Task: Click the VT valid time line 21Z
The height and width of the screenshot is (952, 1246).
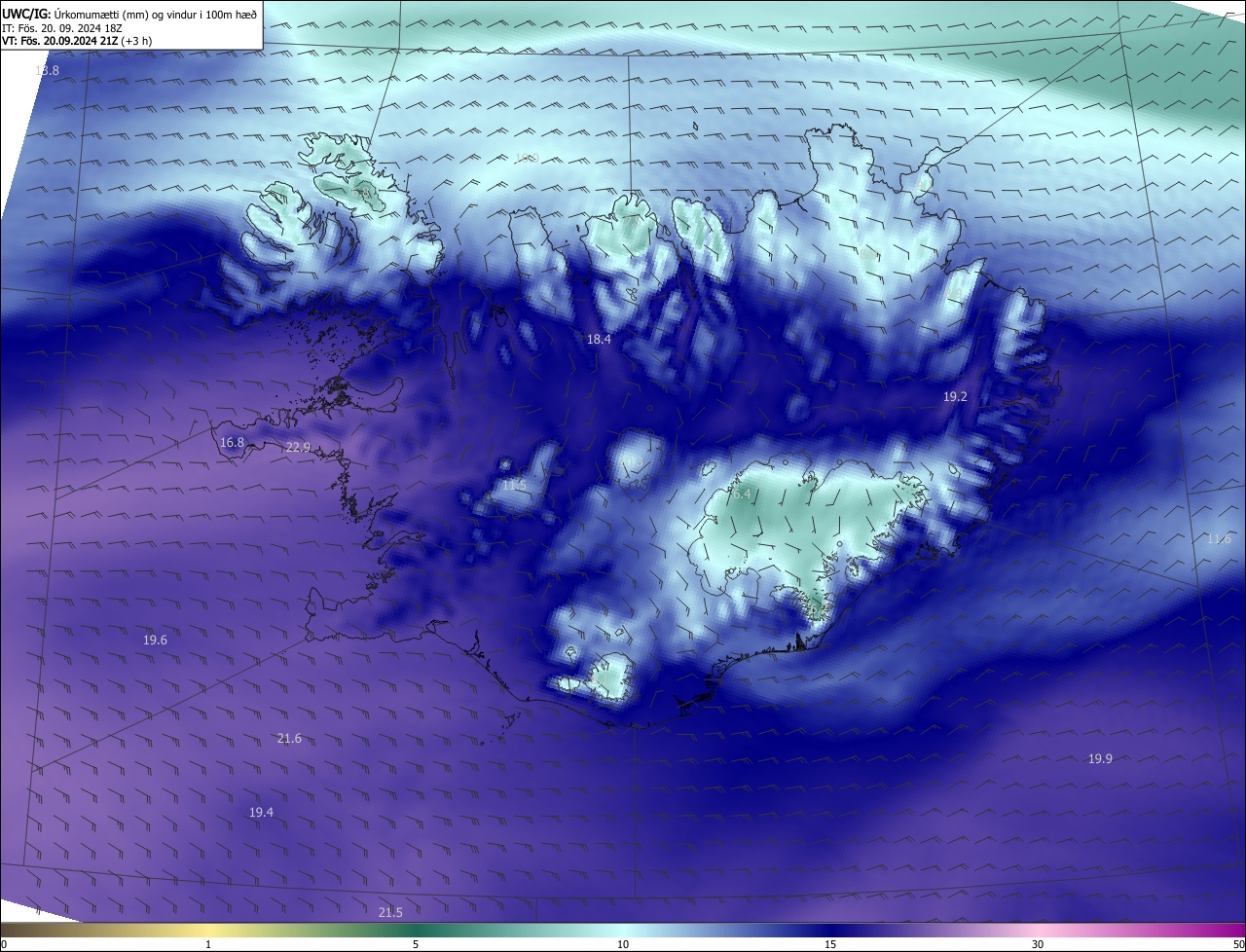Action: coord(77,41)
